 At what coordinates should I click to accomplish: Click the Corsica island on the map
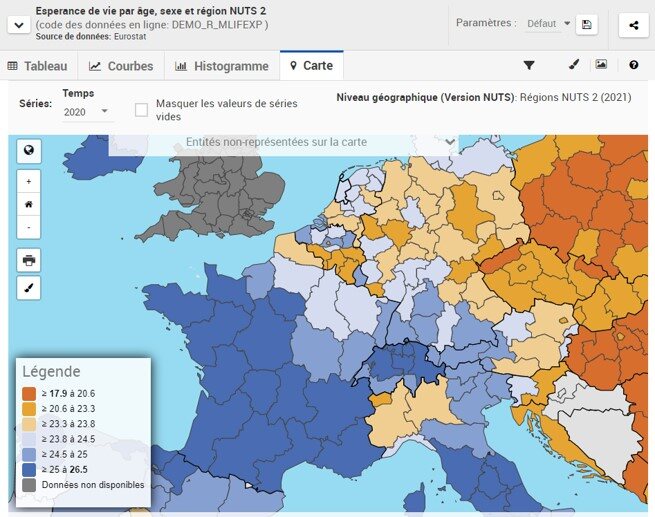(x=416, y=499)
